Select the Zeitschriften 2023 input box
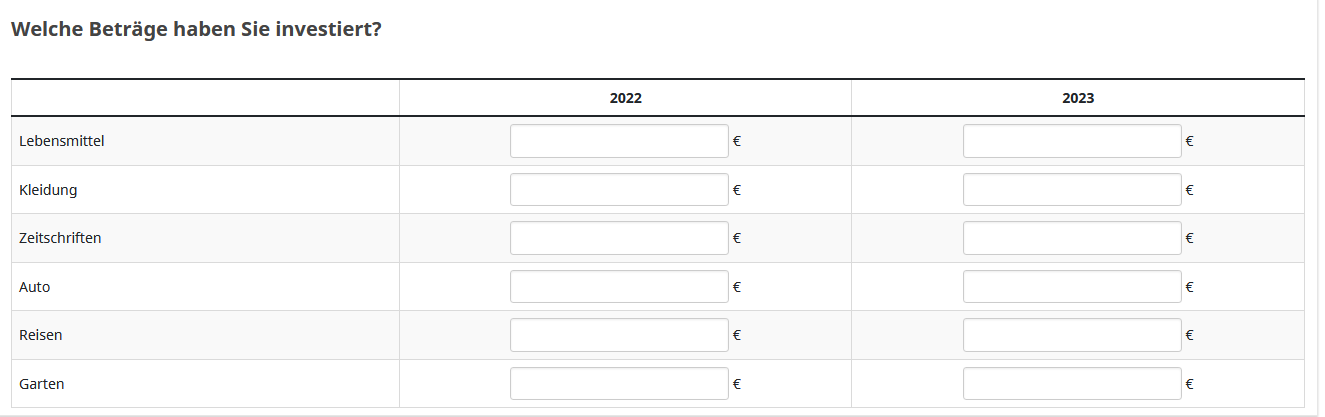1325x417 pixels. (x=1072, y=238)
